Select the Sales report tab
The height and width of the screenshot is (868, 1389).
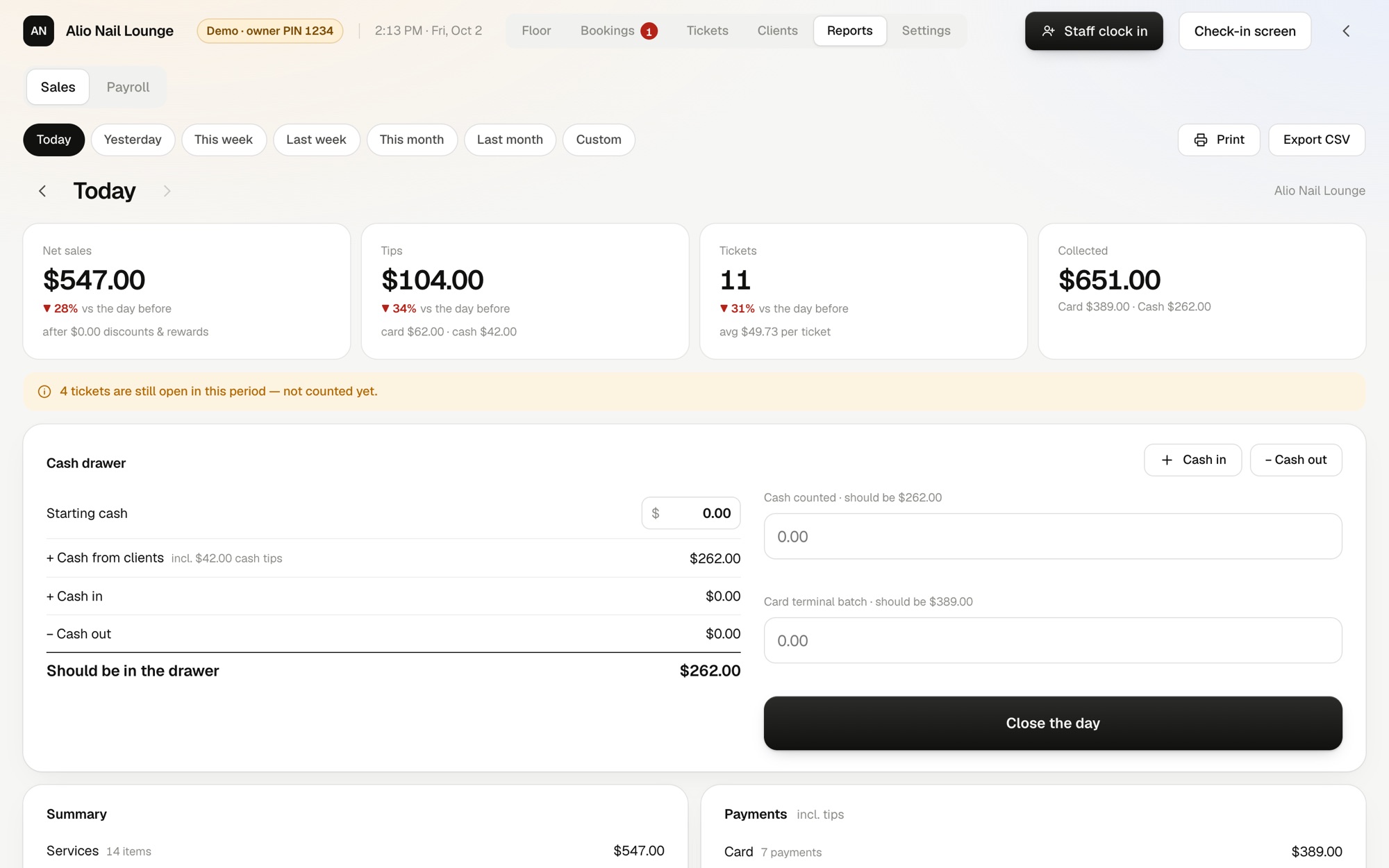pyautogui.click(x=58, y=87)
